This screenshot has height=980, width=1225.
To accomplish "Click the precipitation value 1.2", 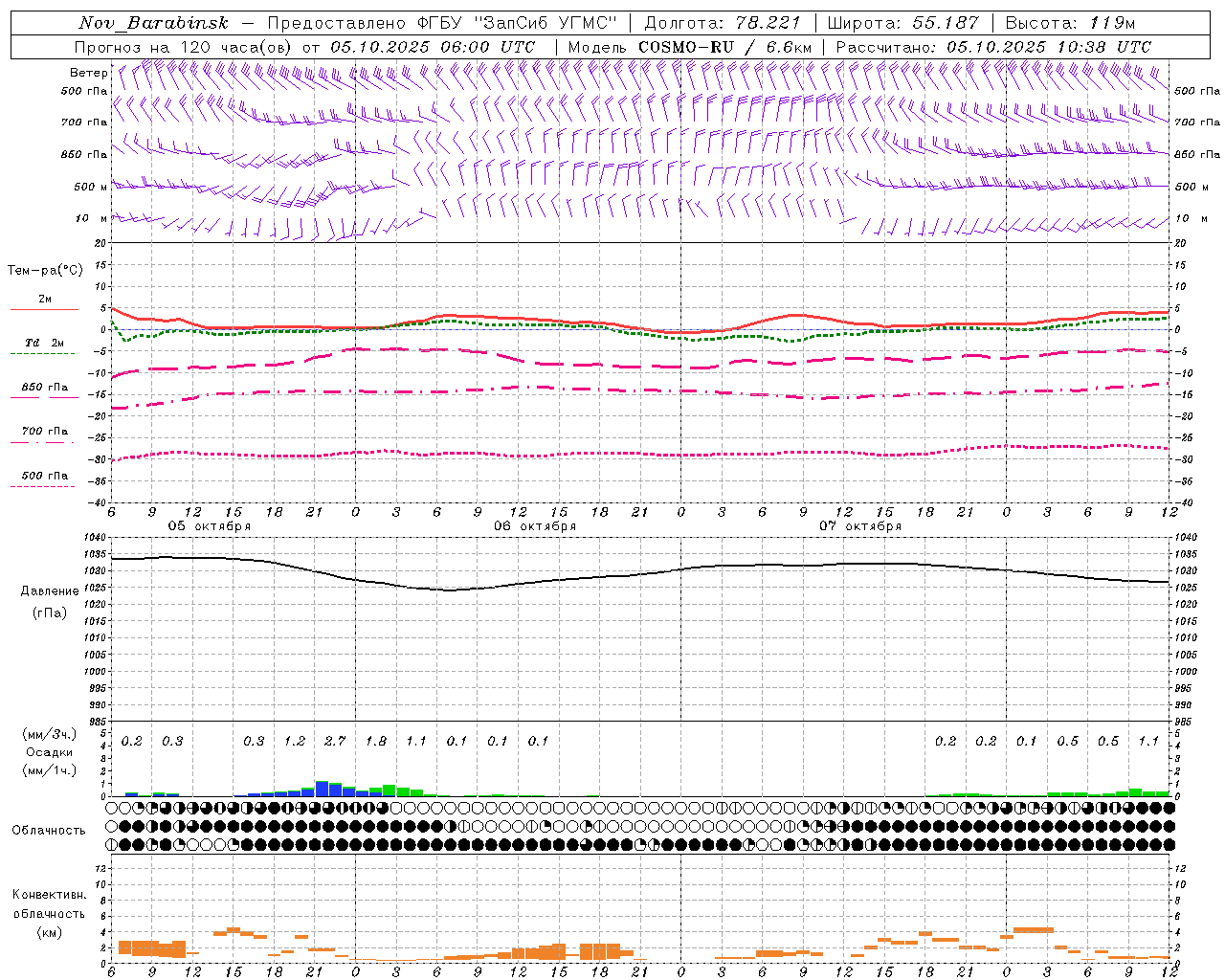I will tap(295, 741).
